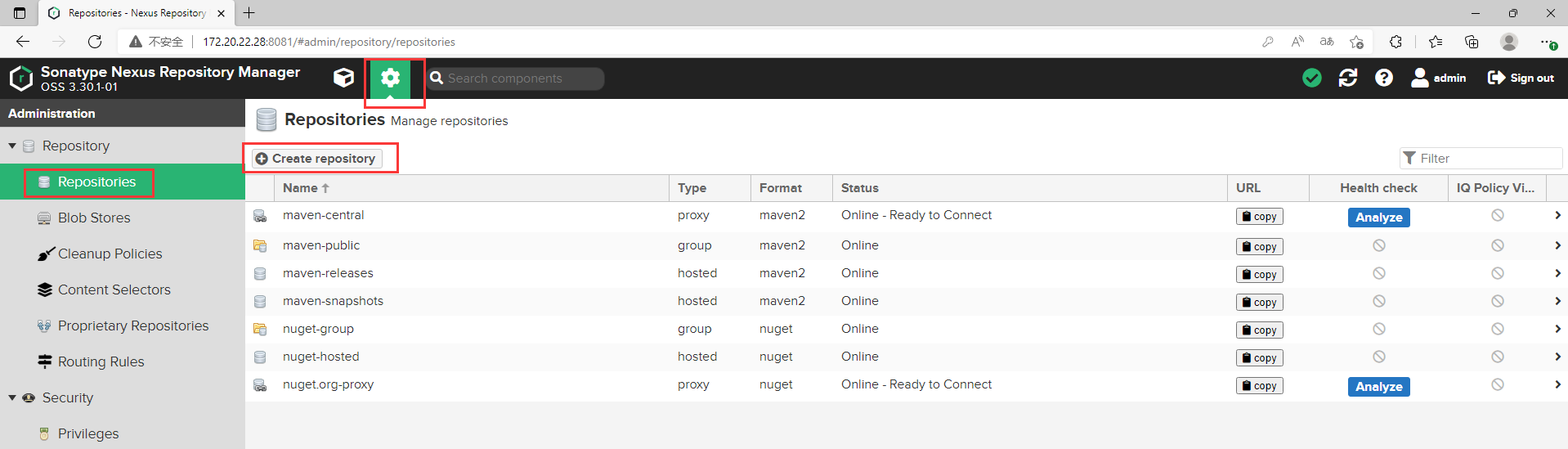Open browser Favorites star icon

pos(1436,42)
